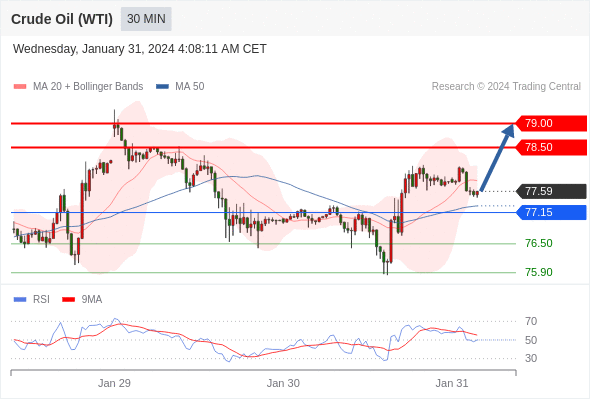Image resolution: width=590 pixels, height=400 pixels.
Task: Click the RSI 30 level label
Action: [x=531, y=358]
